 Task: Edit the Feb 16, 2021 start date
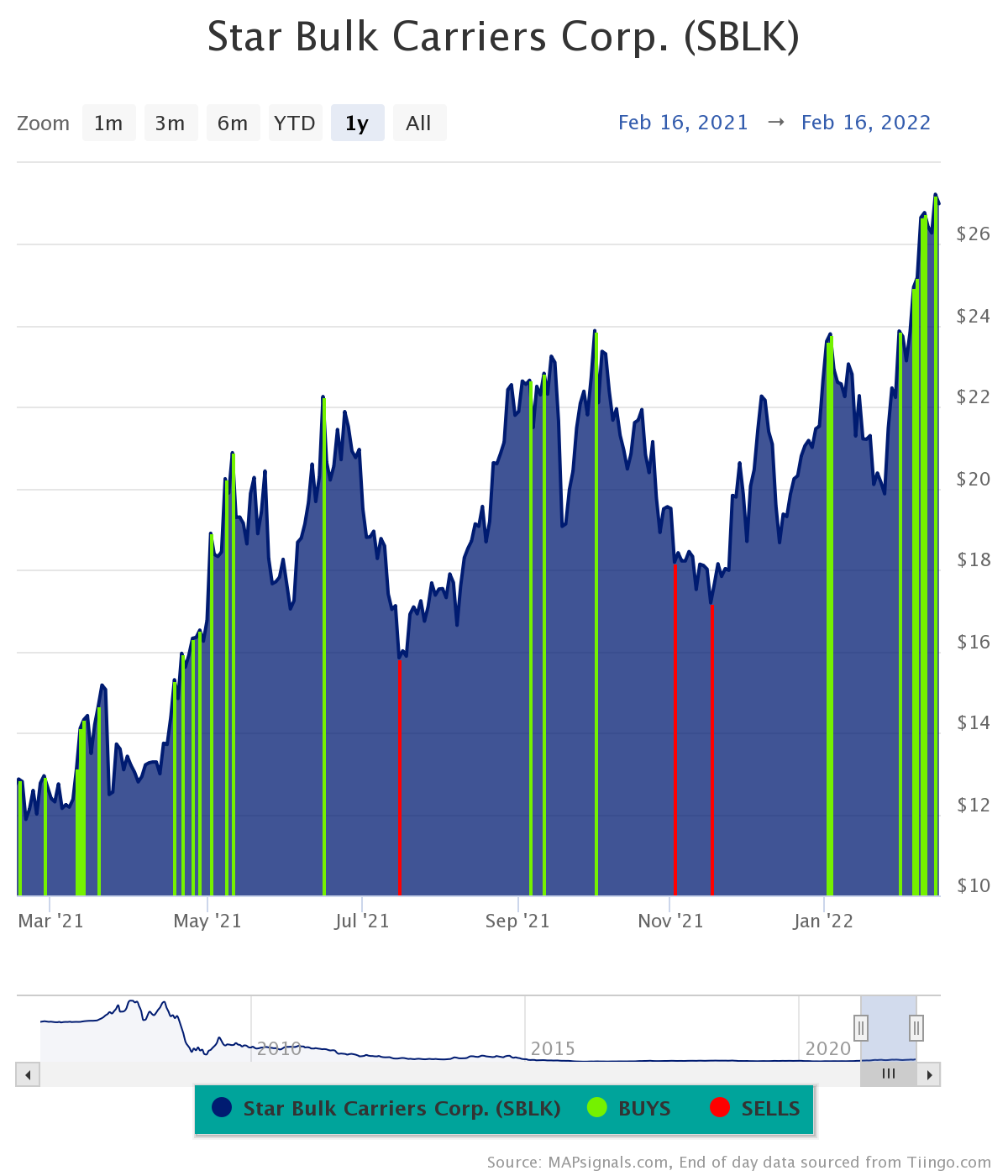coord(683,123)
